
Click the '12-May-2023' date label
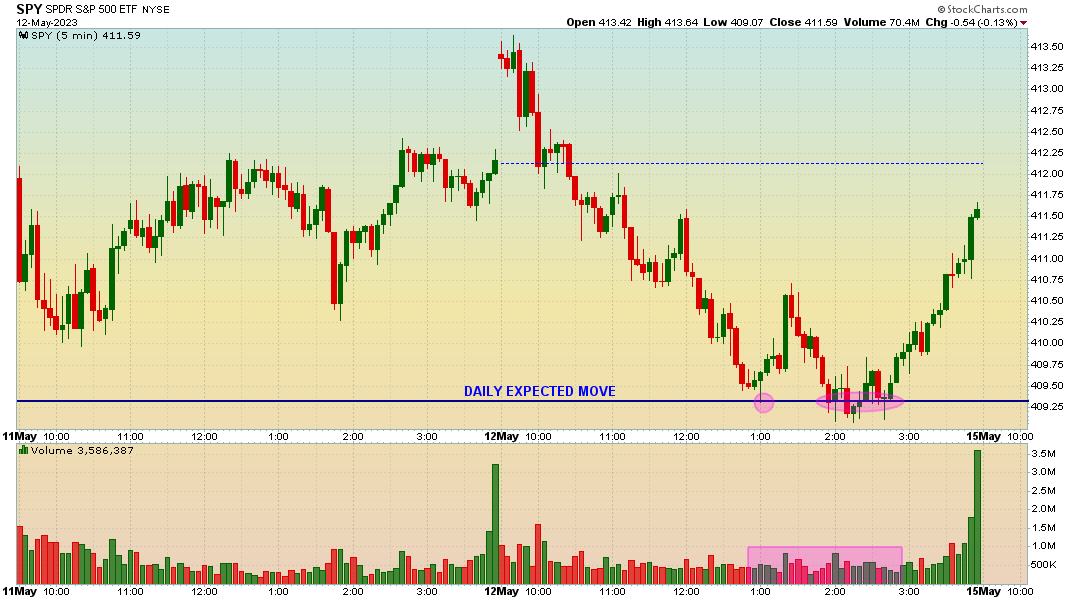click(x=47, y=22)
